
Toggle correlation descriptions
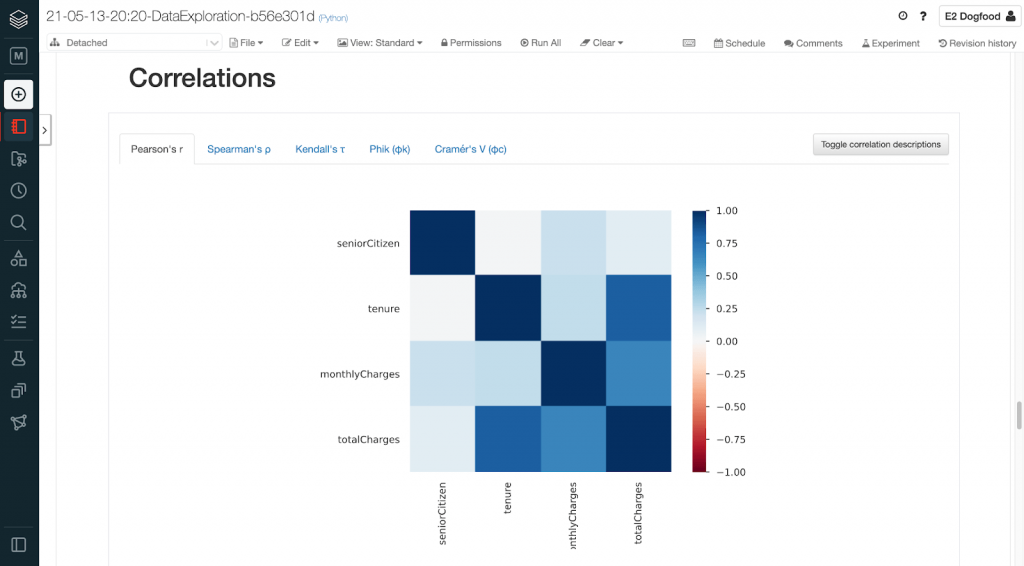[x=880, y=144]
